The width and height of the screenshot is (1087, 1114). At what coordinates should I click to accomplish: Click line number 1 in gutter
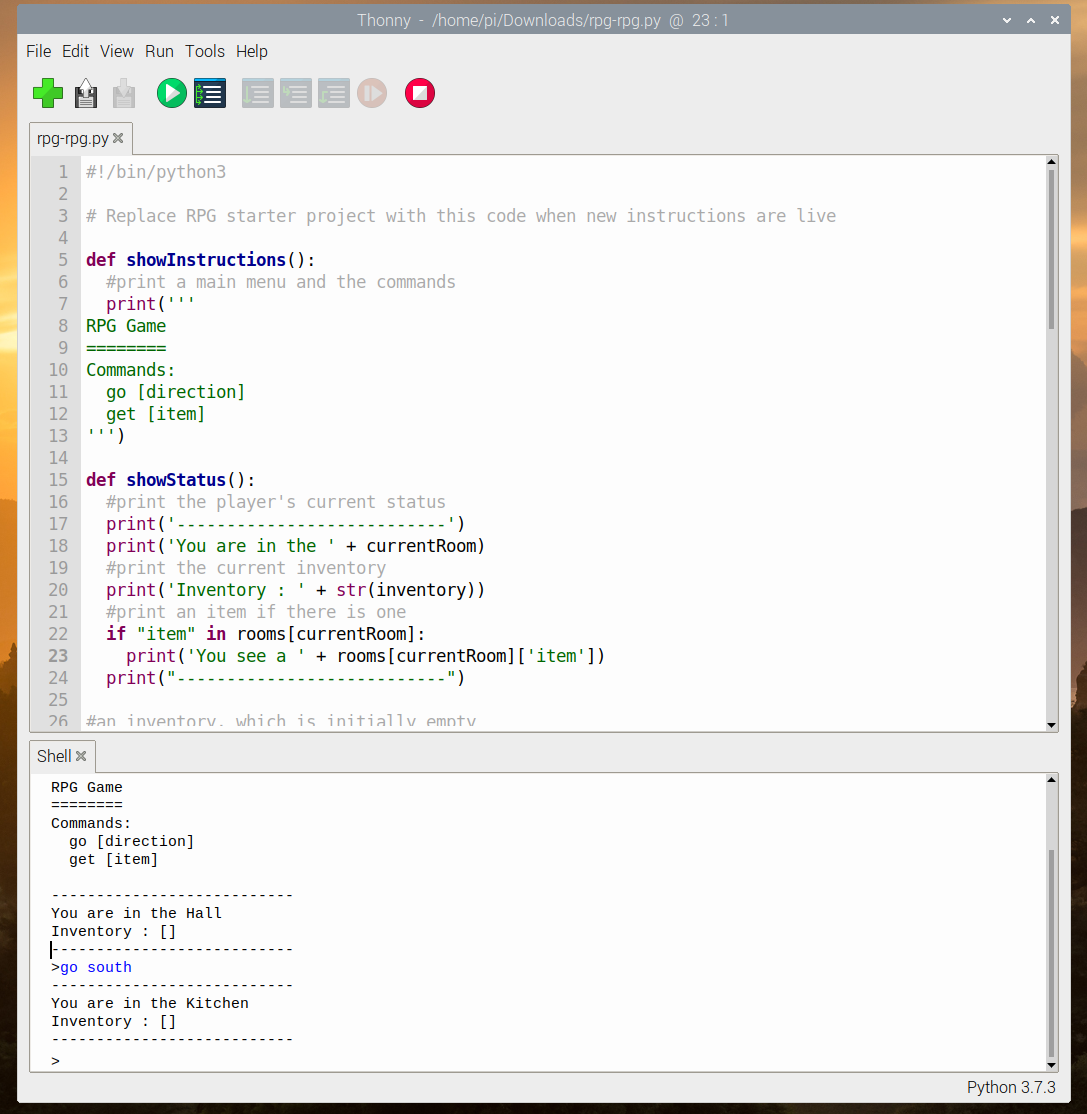tap(63, 171)
